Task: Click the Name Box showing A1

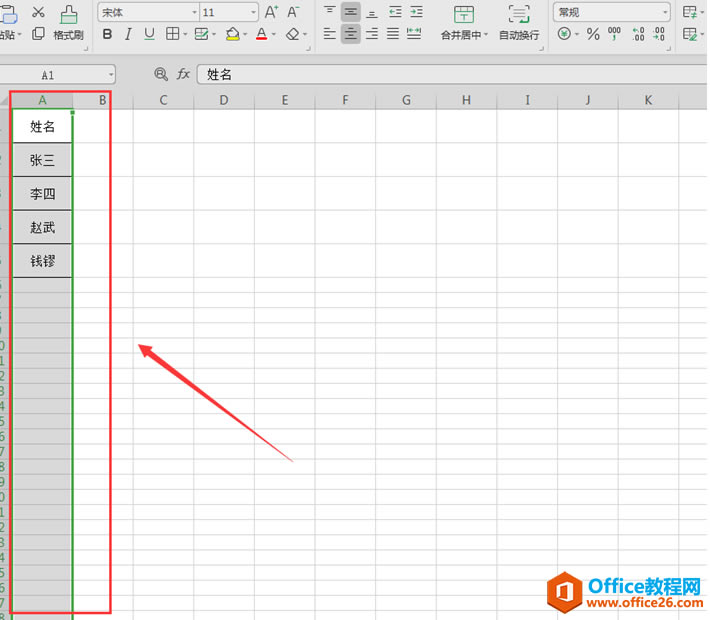Action: point(48,75)
